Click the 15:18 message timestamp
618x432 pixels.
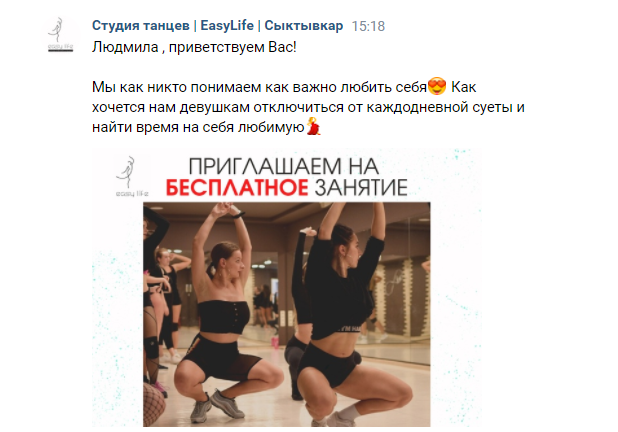[x=368, y=26]
